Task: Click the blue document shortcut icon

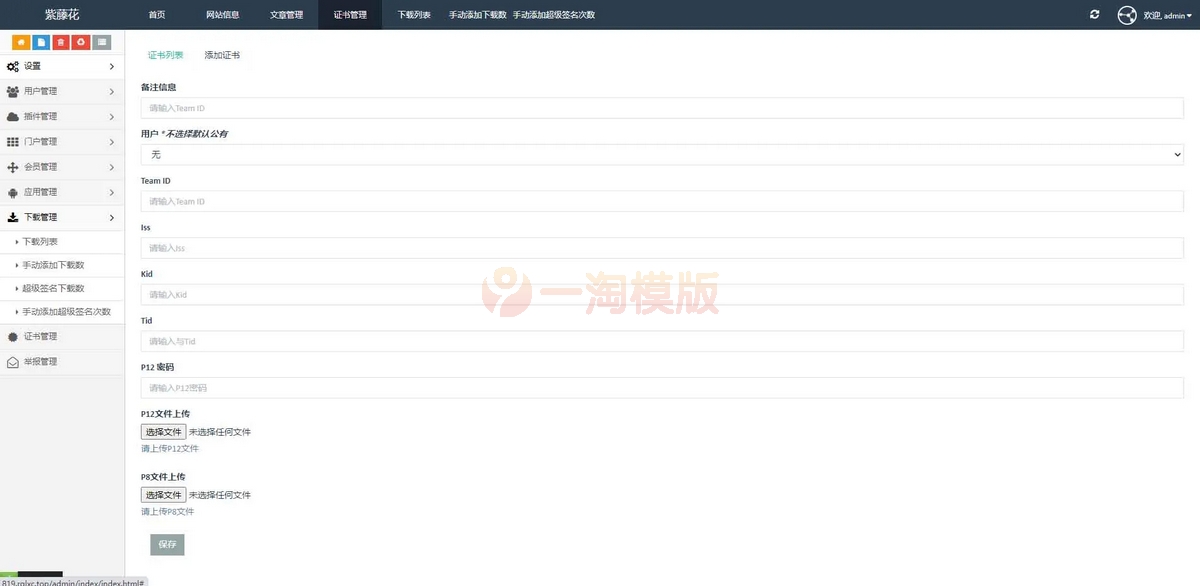Action: (43, 41)
